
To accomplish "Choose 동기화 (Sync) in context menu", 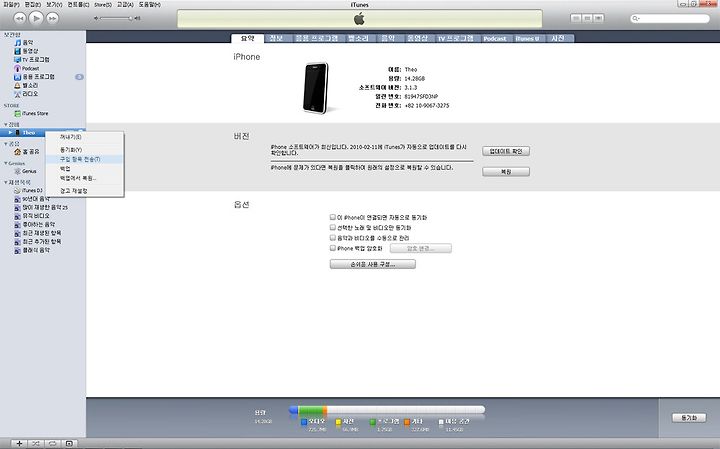I will (84, 150).
